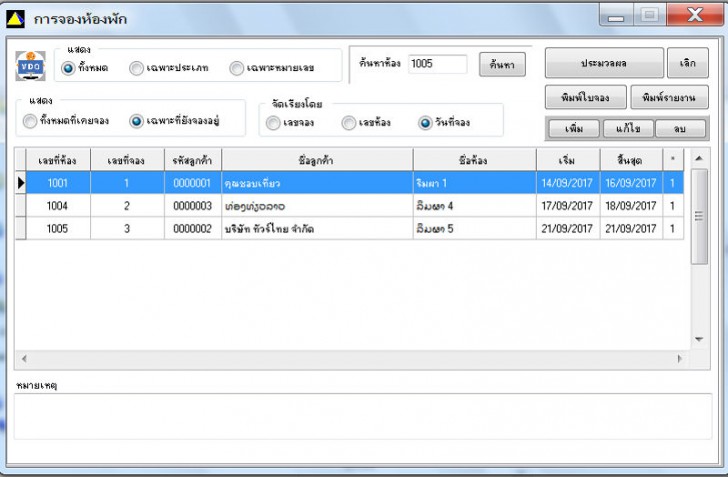Click the รหัสลูกค้า column header

click(x=193, y=161)
